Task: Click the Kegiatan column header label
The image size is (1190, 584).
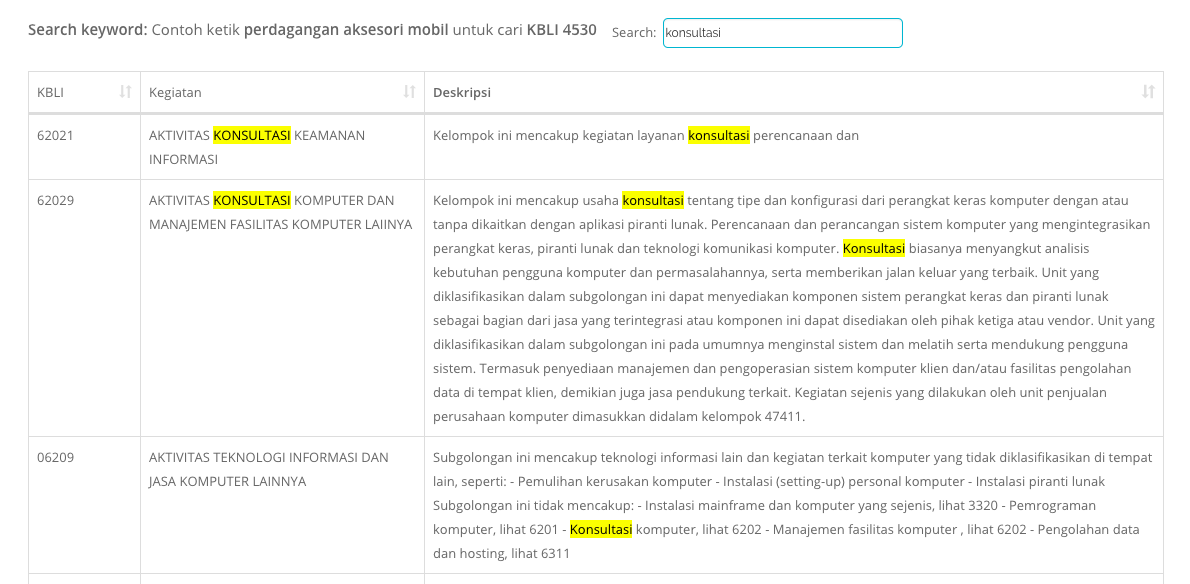Action: click(175, 93)
